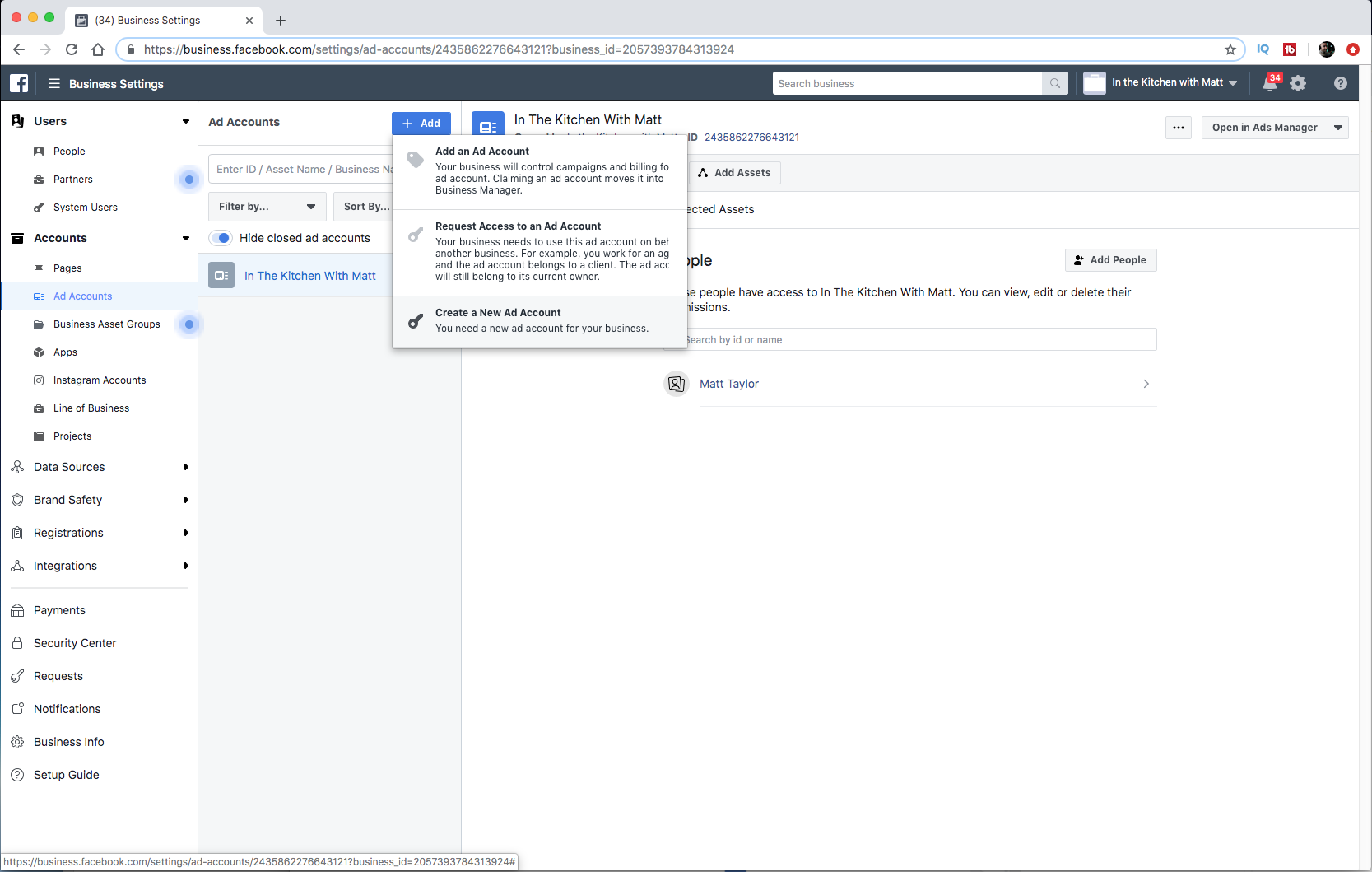This screenshot has width=1372, height=872.
Task: Open Notifications in the sidebar
Action: click(67, 709)
